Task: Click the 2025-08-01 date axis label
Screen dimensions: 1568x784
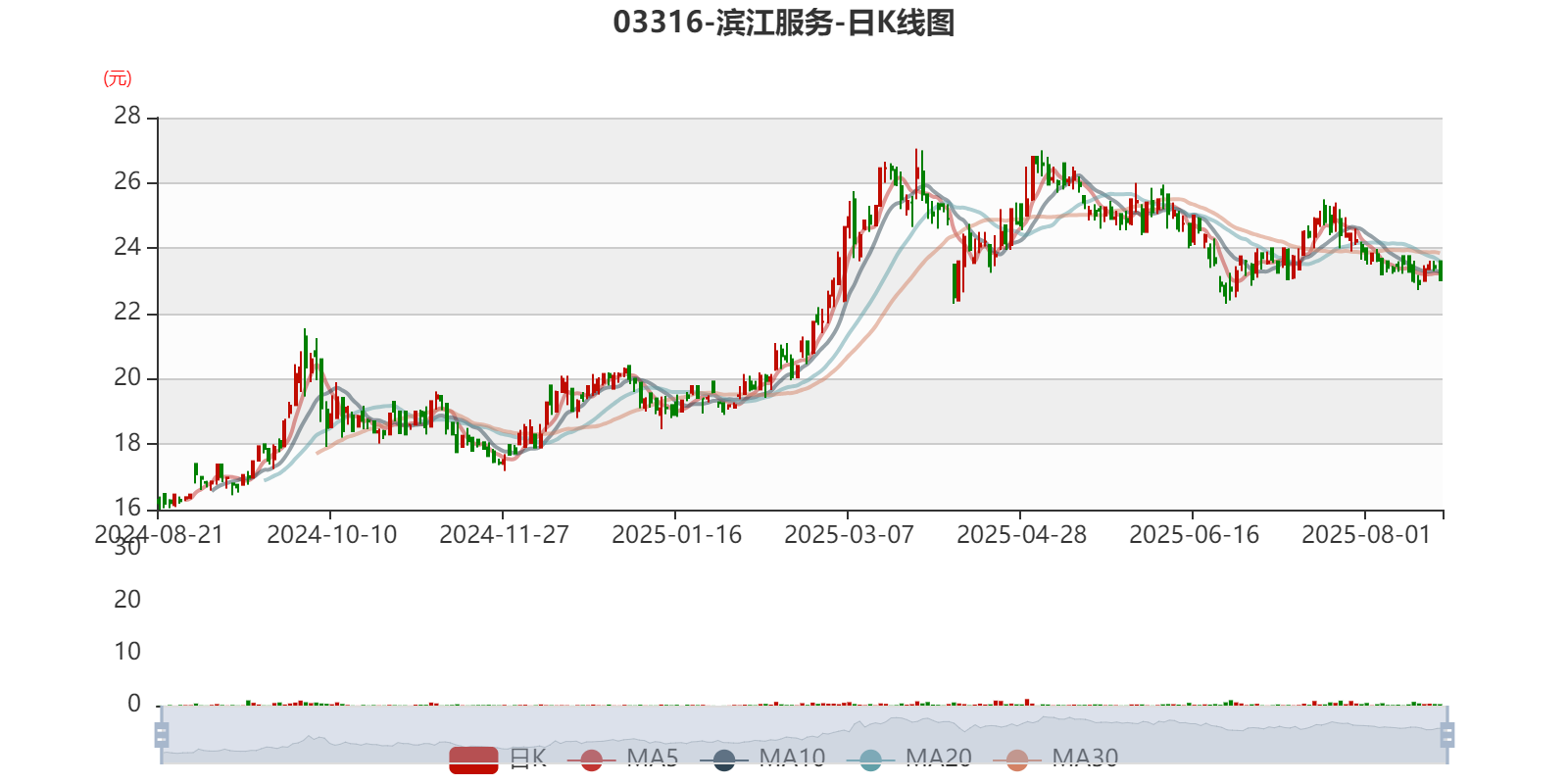Action: [x=1366, y=535]
